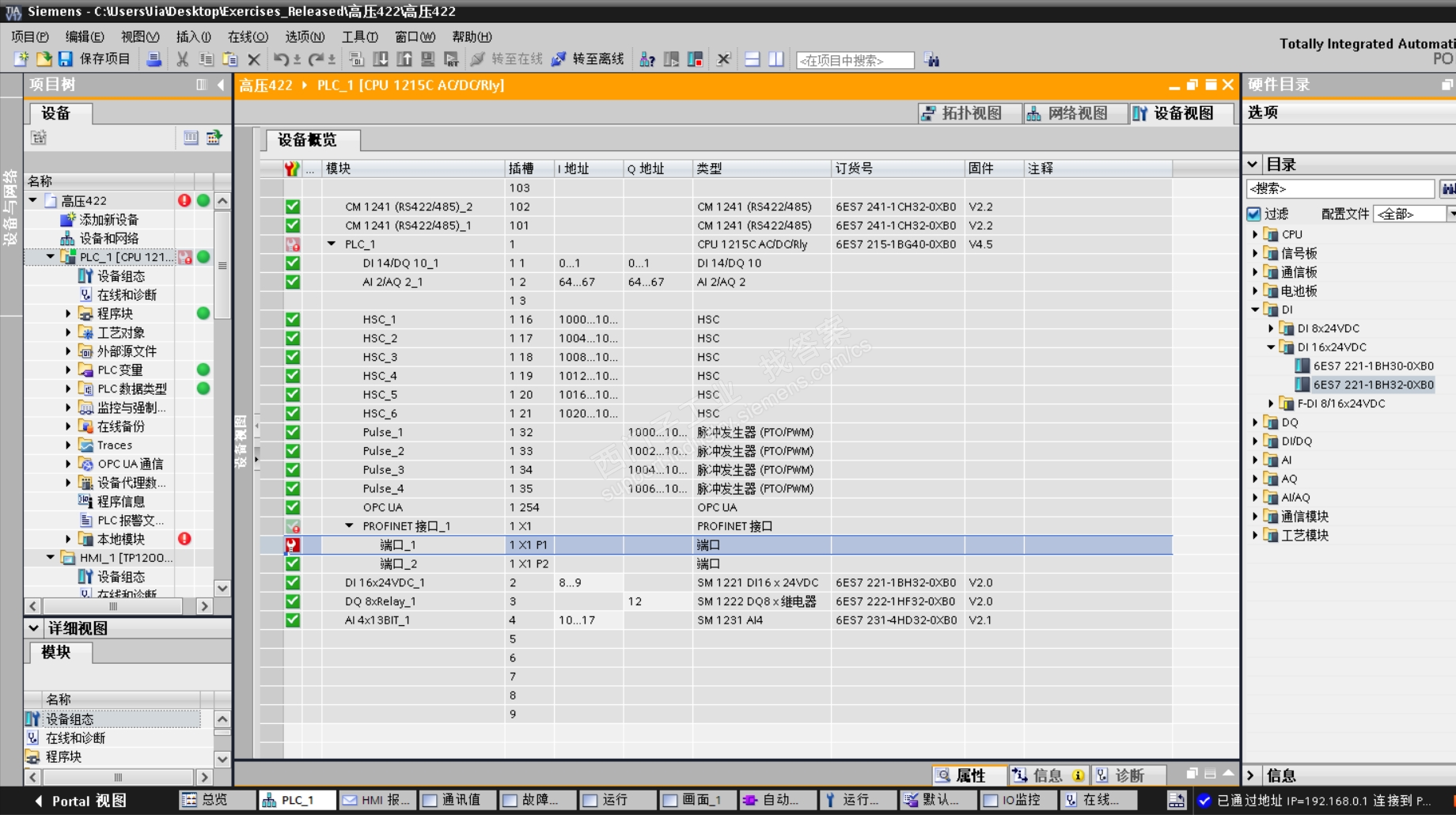Select the 端口_2 row in table

716,563
